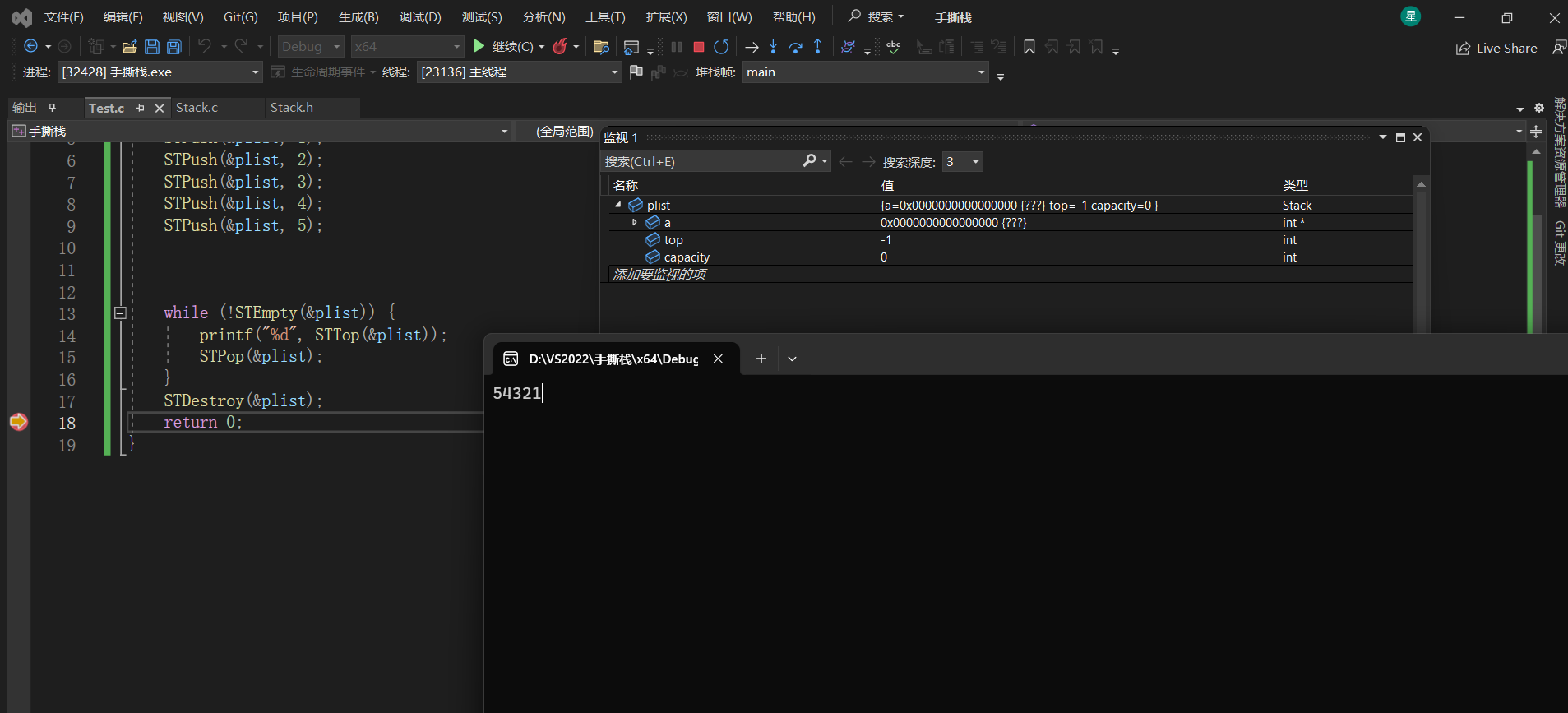The width and height of the screenshot is (1568, 713).
Task: Step Out with the up arrow
Action: 817,47
